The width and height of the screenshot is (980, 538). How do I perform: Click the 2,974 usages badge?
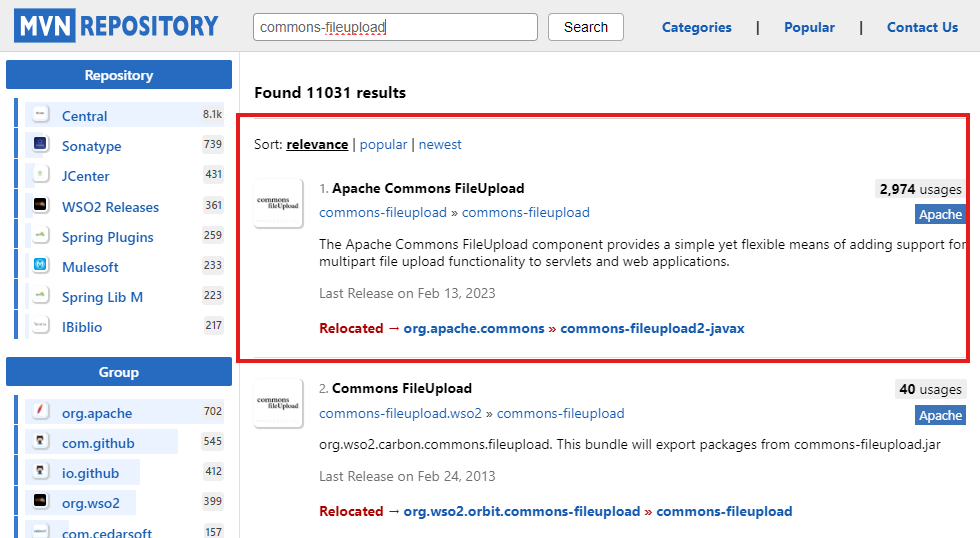(x=920, y=189)
